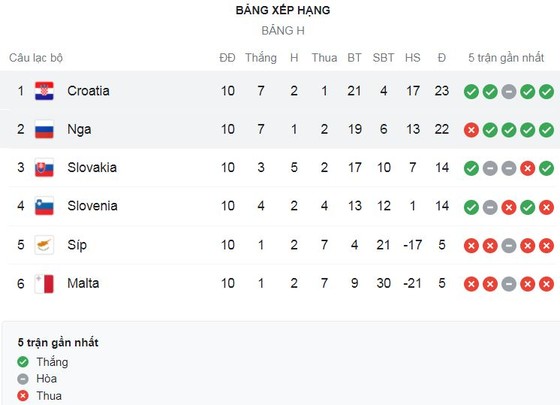The height and width of the screenshot is (405, 560).
Task: Select the Câu lạc bộ column header
Action: coord(36,58)
